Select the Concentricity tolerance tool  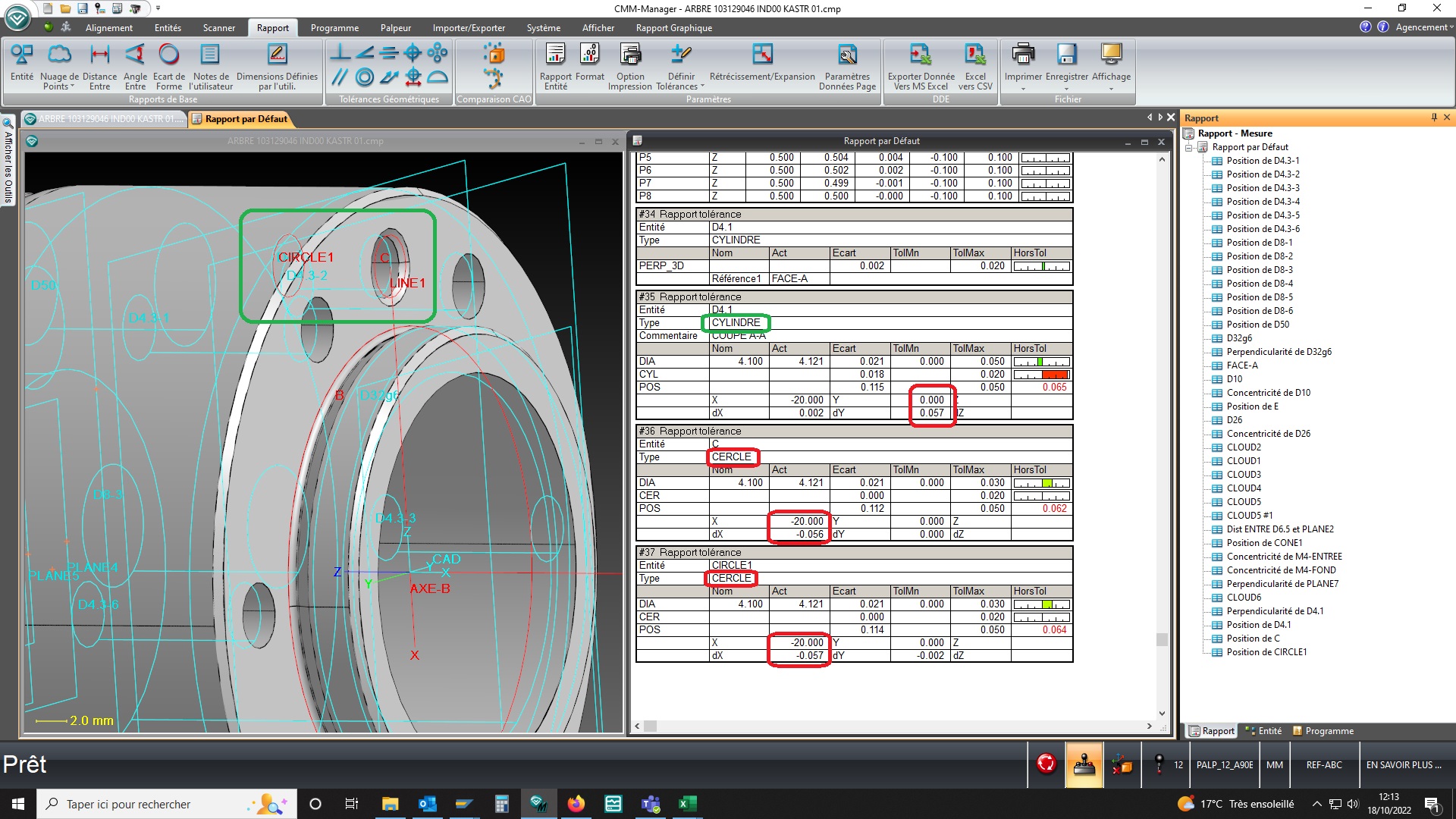(x=365, y=76)
